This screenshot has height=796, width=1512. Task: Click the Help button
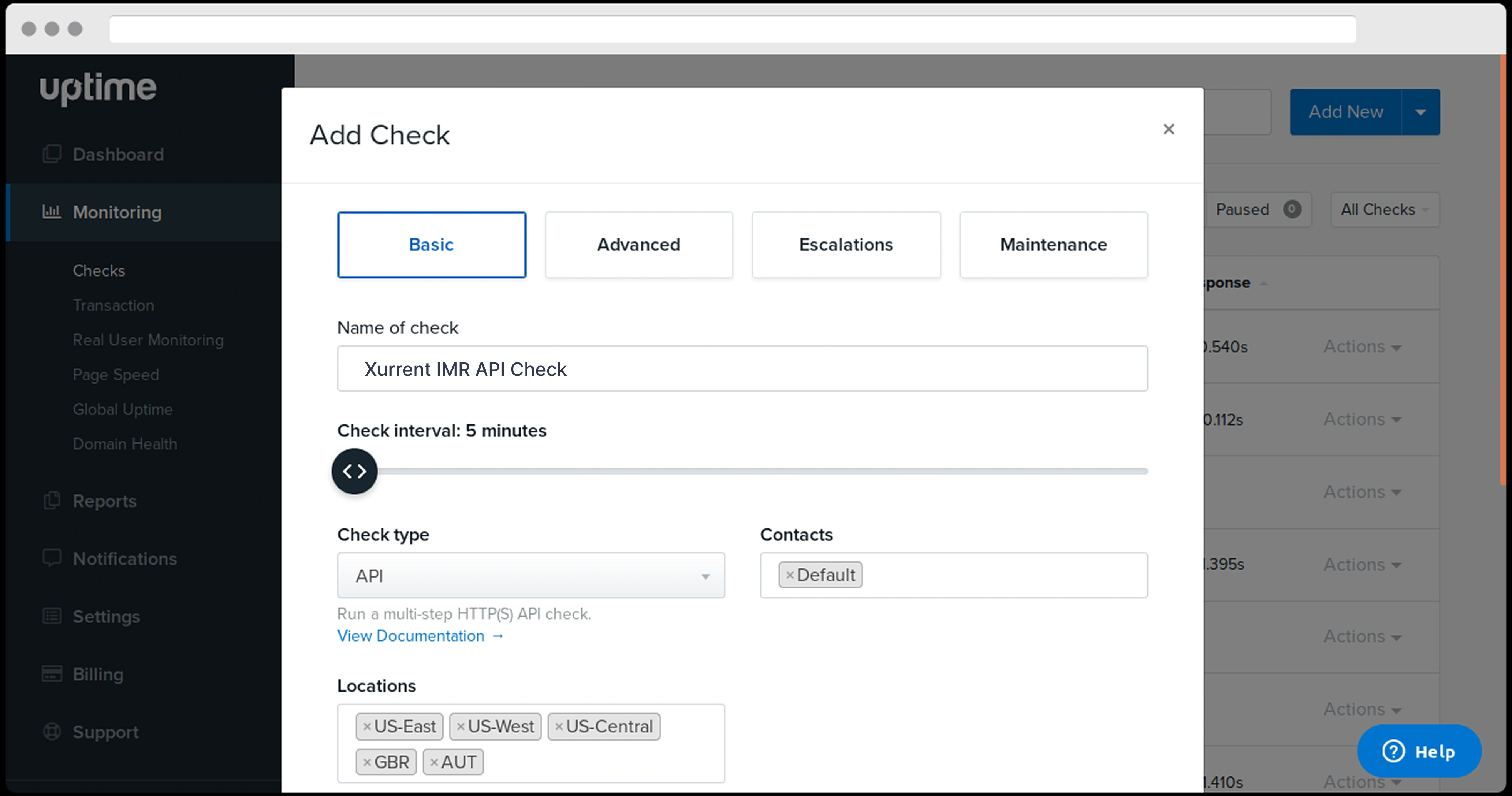[x=1419, y=751]
